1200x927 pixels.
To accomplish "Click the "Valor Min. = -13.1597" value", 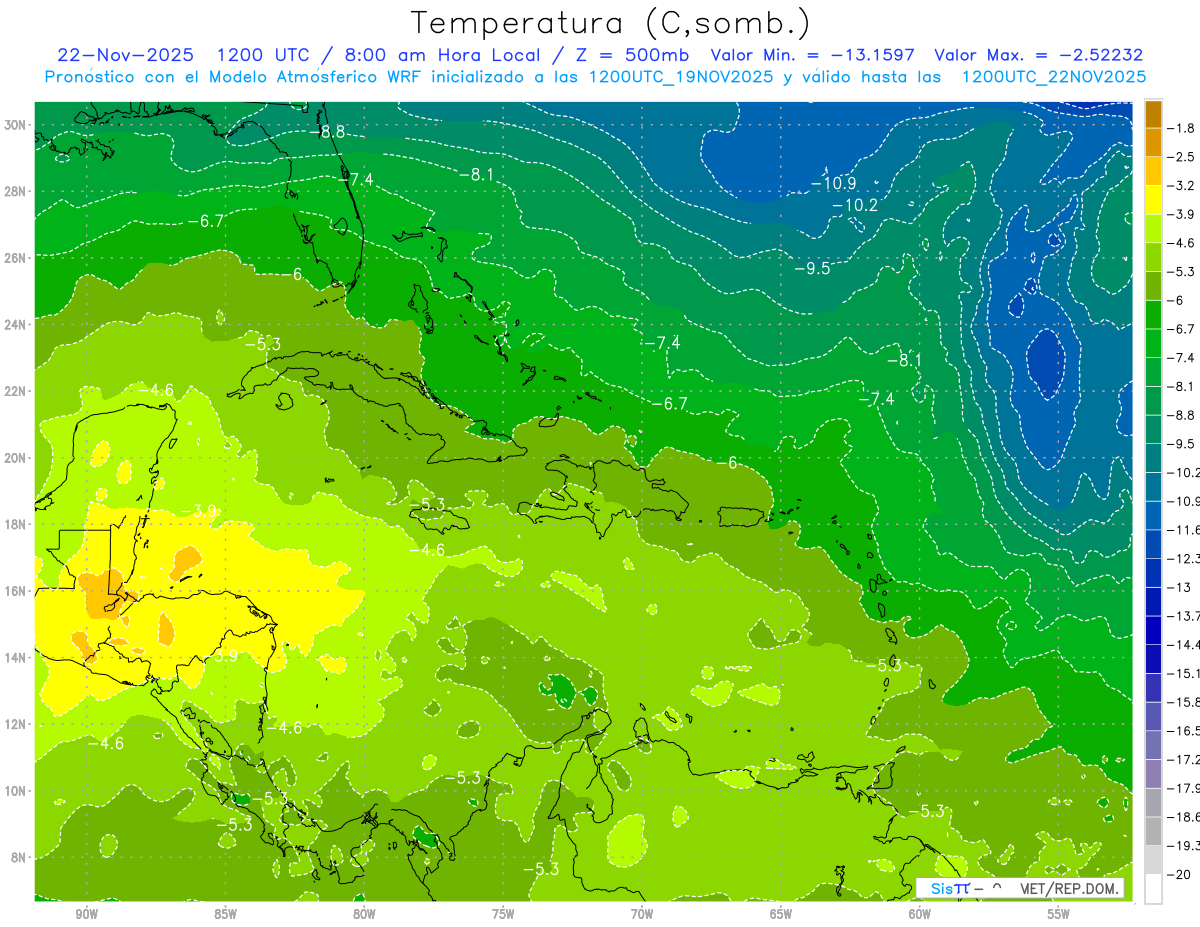I will pos(812,55).
